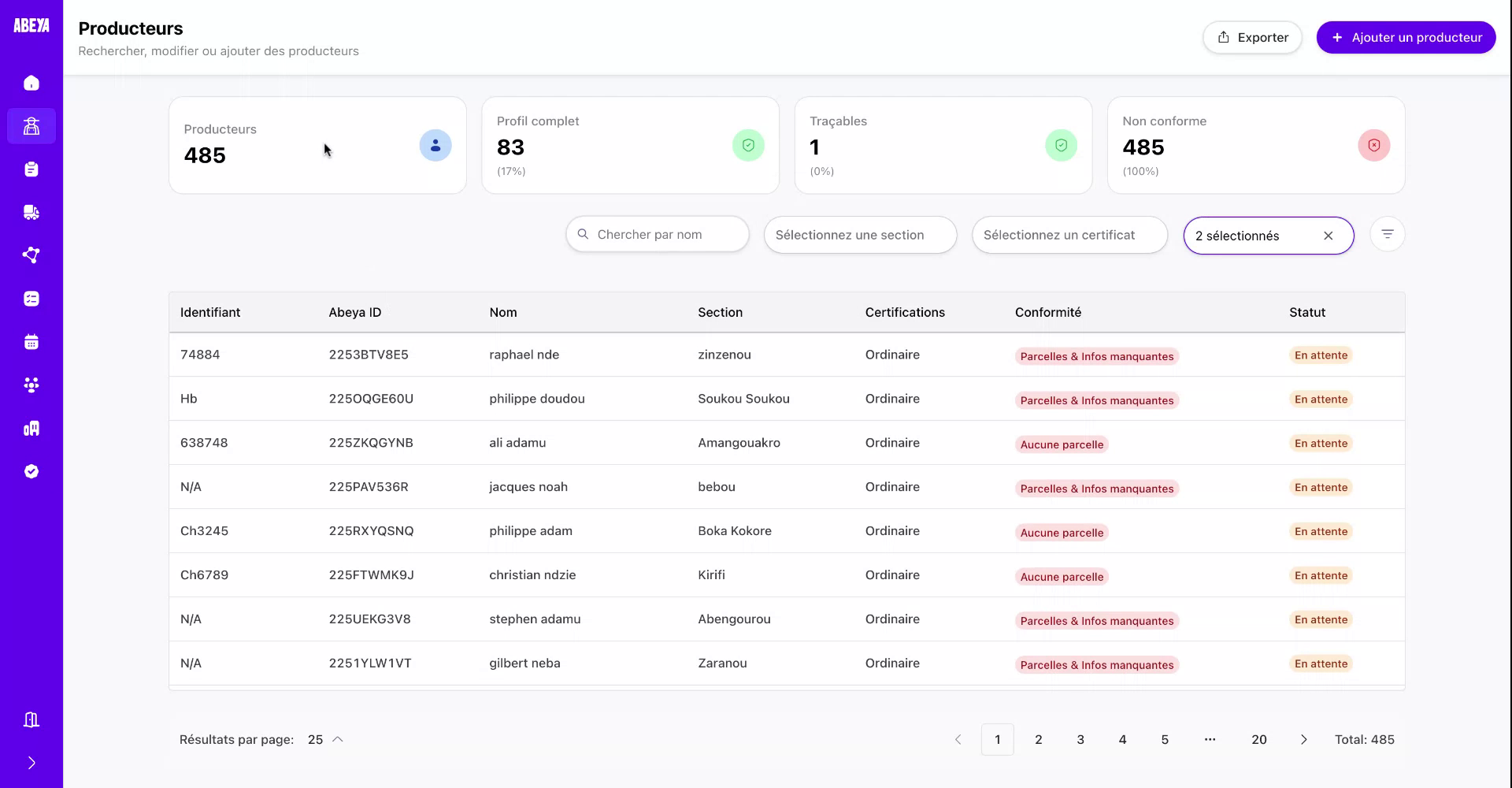
Task: Open the clipboard section in the sidebar
Action: [31, 169]
